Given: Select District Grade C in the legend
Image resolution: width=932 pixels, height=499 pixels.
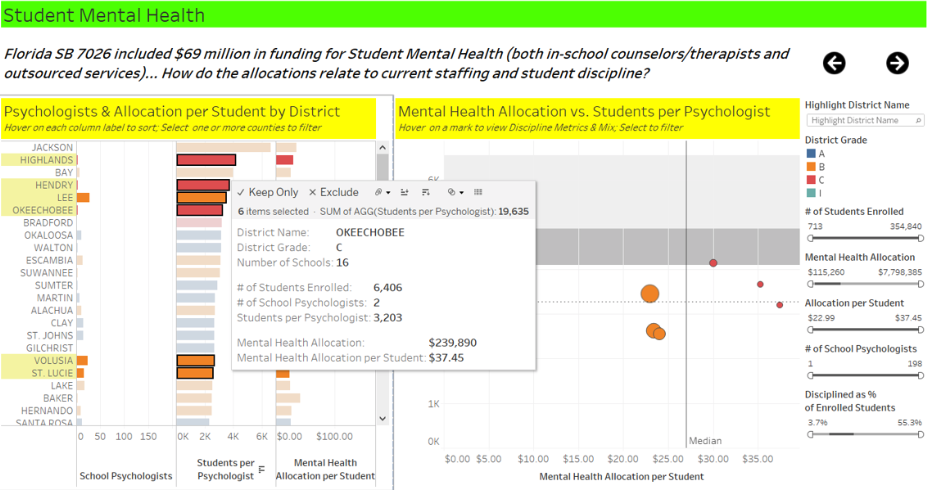Looking at the screenshot, I should [816, 180].
